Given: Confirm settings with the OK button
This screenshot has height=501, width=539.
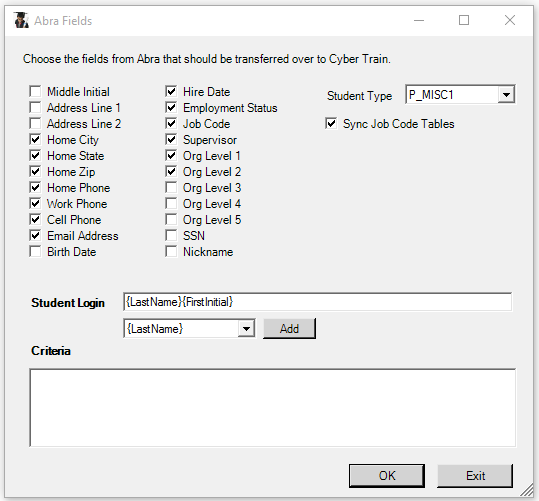Looking at the screenshot, I should (387, 476).
